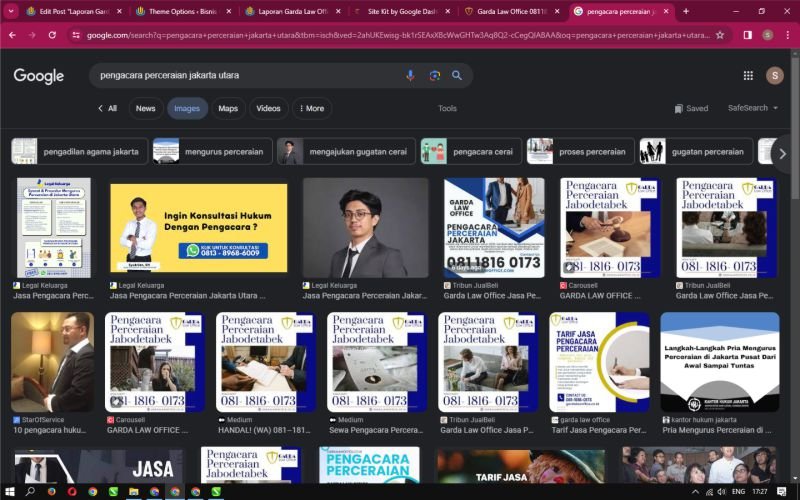
Task: Select 'mengajukan gugatan cerai' suggestion chip
Action: coord(346,152)
